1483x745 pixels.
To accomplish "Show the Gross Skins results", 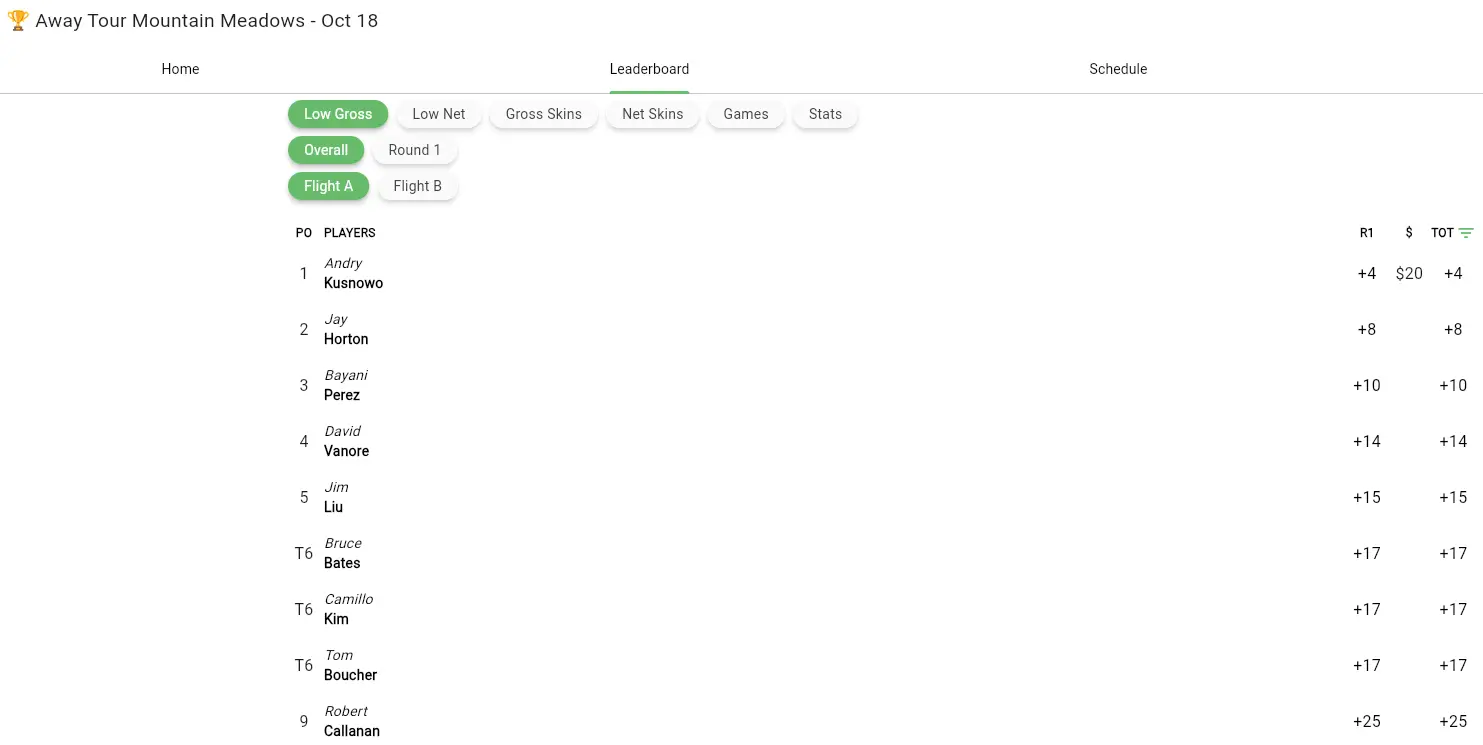I will pos(543,114).
